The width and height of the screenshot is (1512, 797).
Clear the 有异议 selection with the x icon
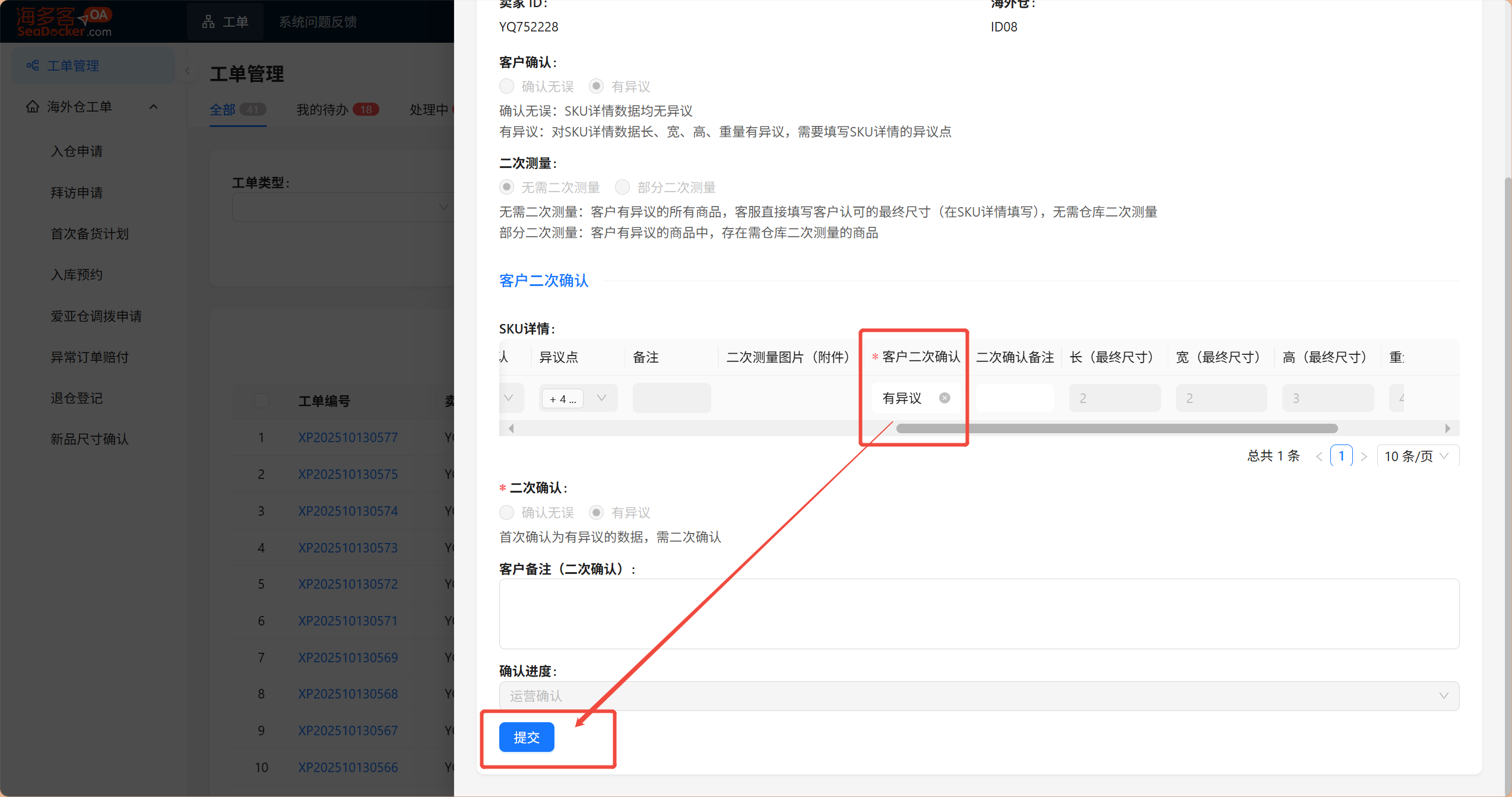944,398
